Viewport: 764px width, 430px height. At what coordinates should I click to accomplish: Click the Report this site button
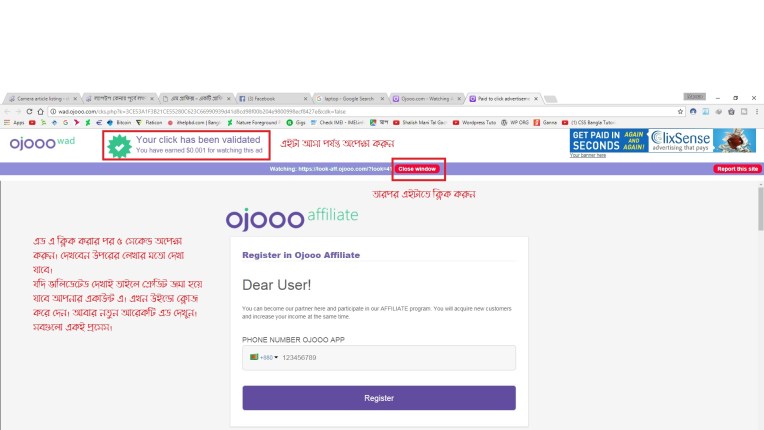coord(737,169)
